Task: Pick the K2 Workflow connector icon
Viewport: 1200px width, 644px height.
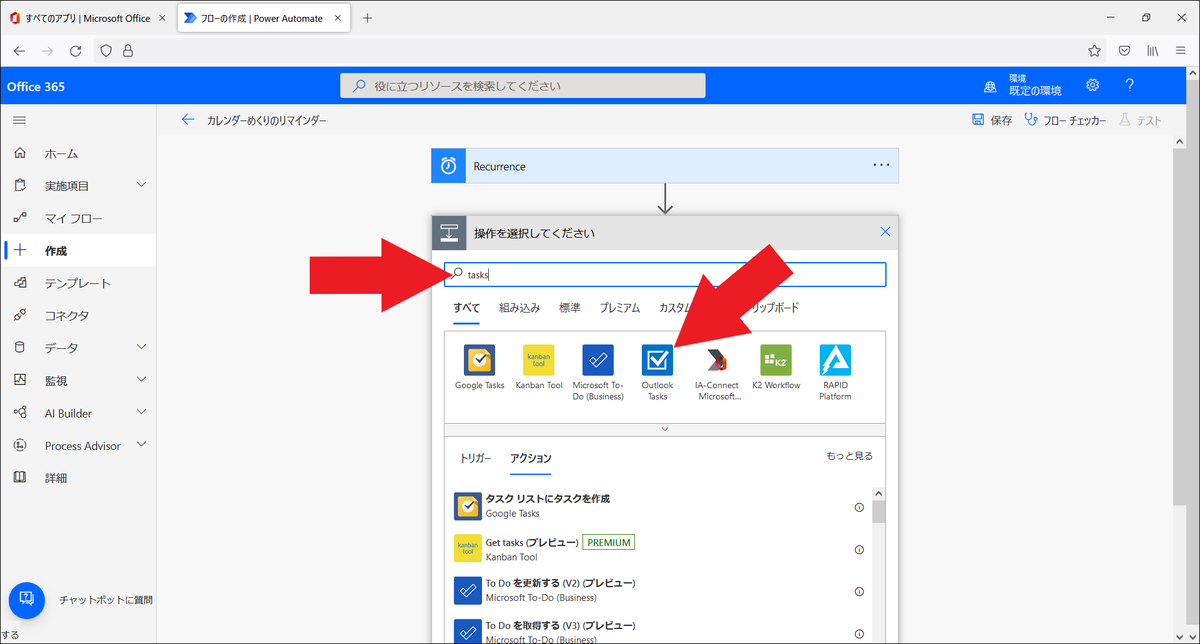Action: [x=776, y=360]
